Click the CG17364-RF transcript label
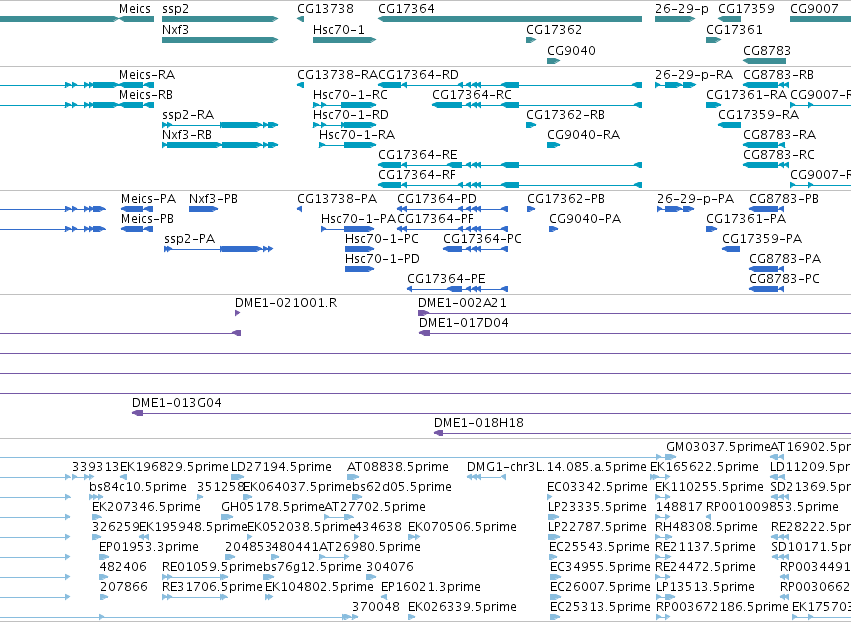851x622 pixels. [417, 175]
